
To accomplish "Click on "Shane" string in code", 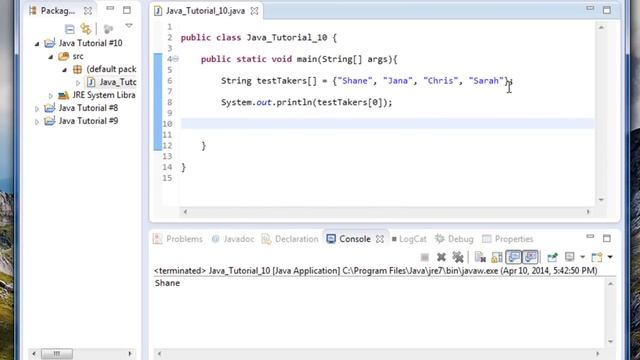I will (x=355, y=81).
